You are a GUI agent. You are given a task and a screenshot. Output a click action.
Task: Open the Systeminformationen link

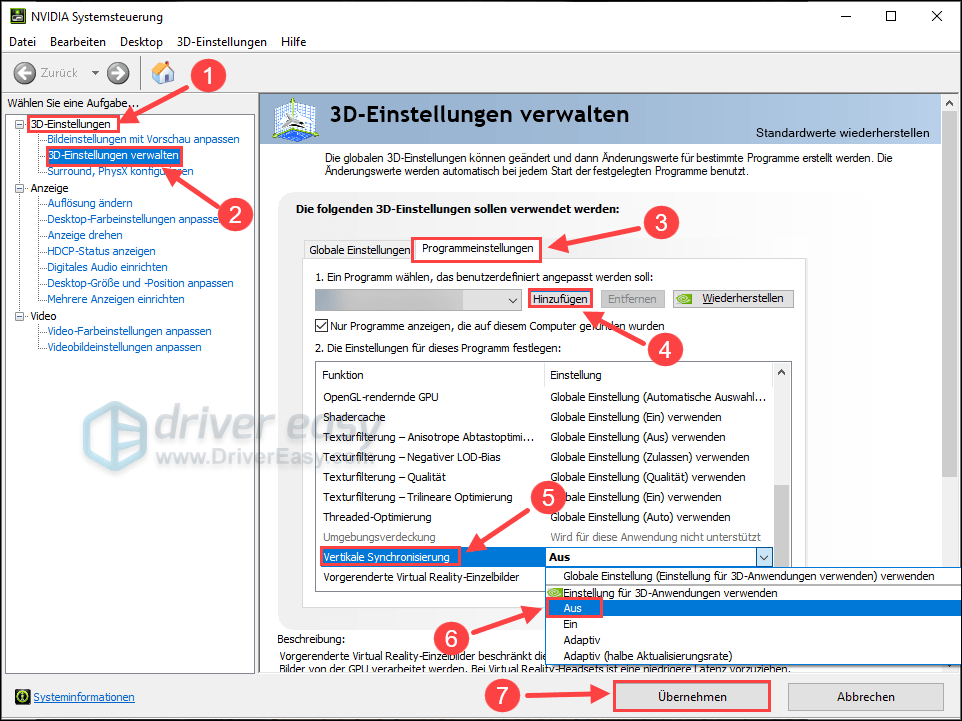(84, 697)
